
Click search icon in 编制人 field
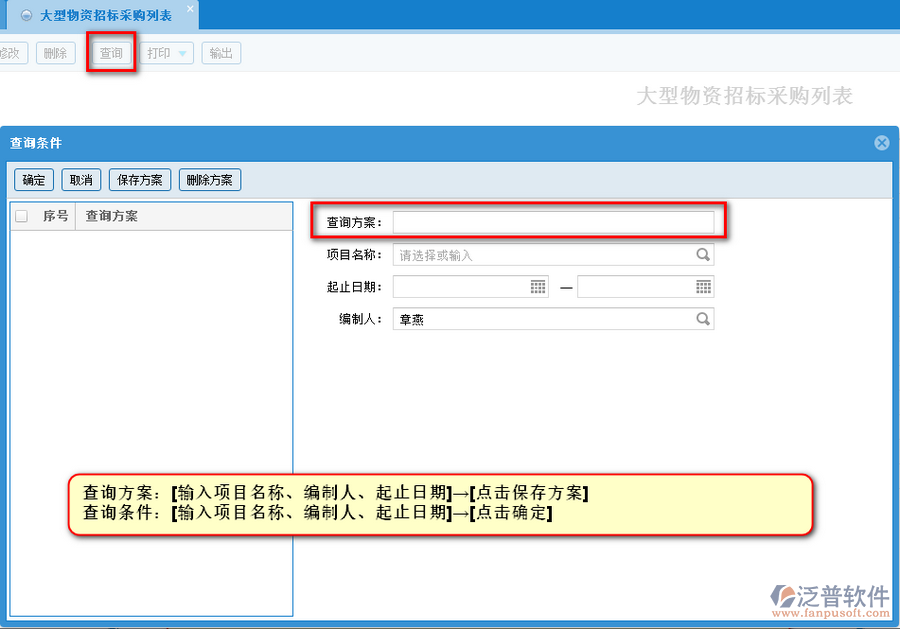703,319
